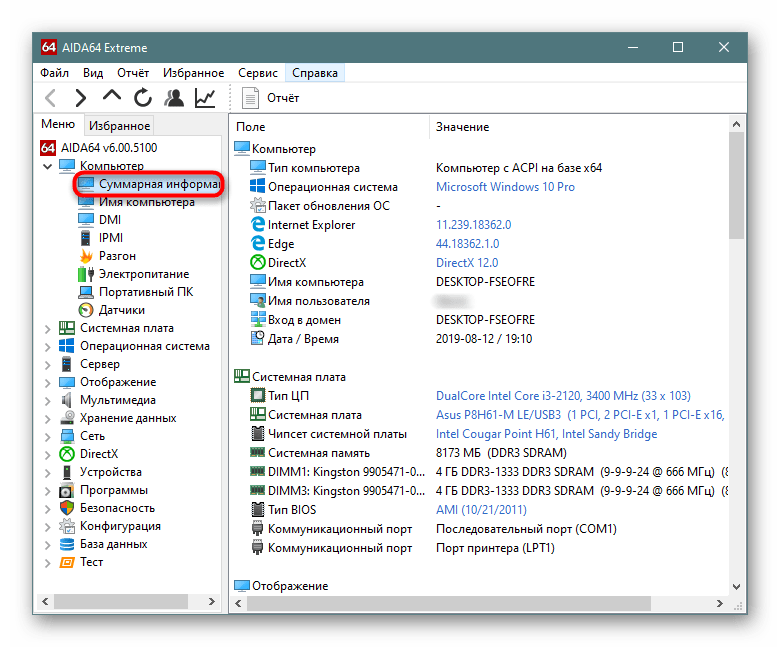780x647 pixels.
Task: Expand the Операционная система tree node
Action: click(47, 346)
